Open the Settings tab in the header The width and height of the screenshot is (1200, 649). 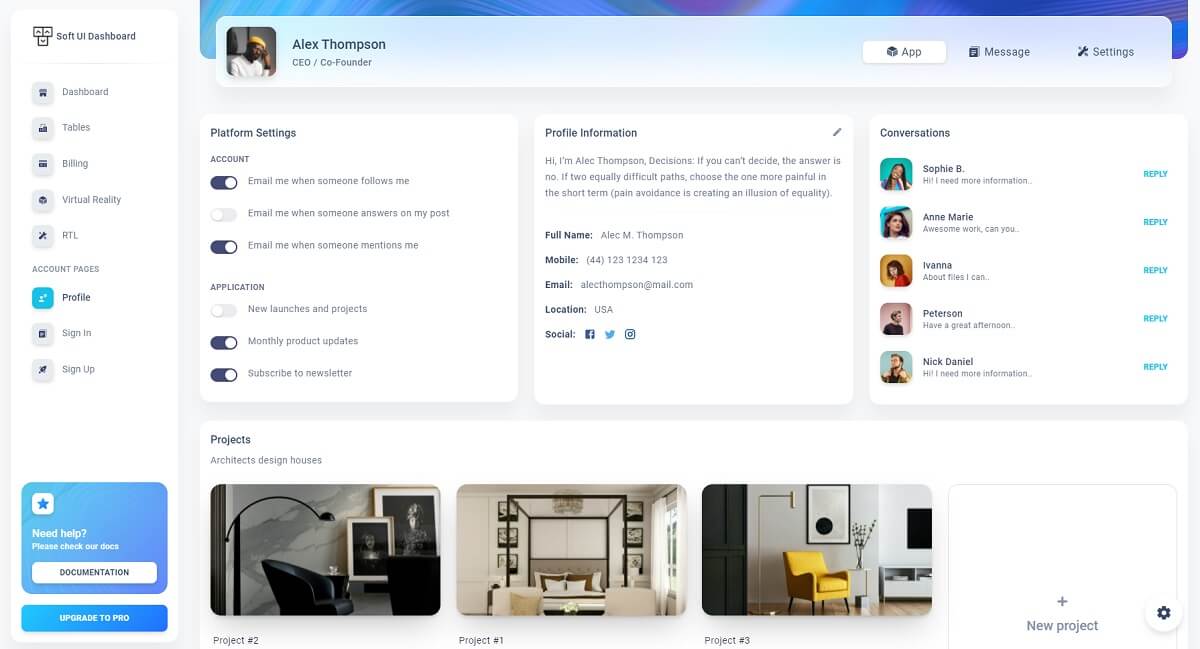coord(1105,51)
